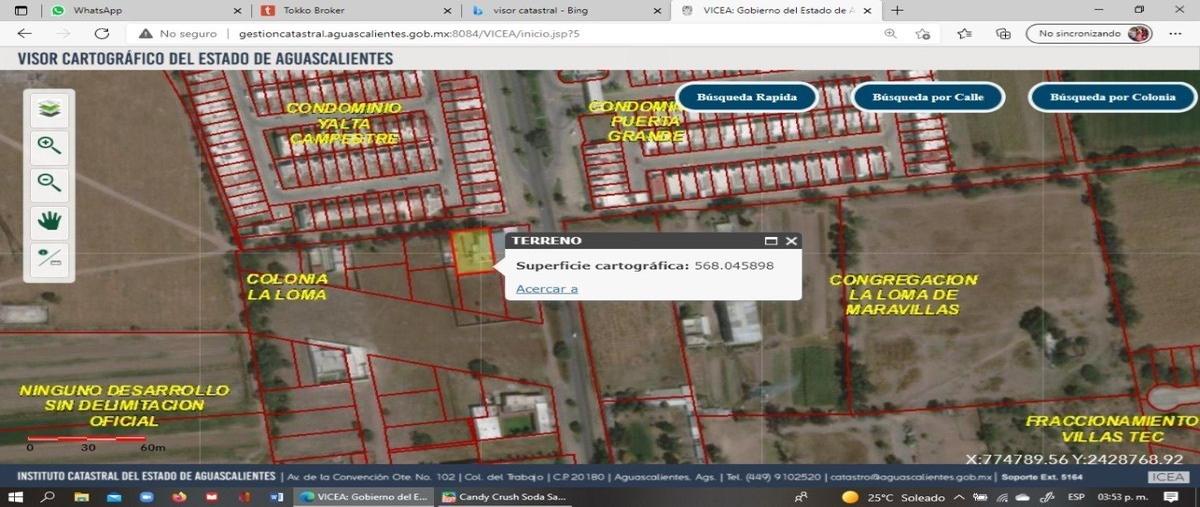Zoom out using the minus magnifier tool

click(x=50, y=183)
